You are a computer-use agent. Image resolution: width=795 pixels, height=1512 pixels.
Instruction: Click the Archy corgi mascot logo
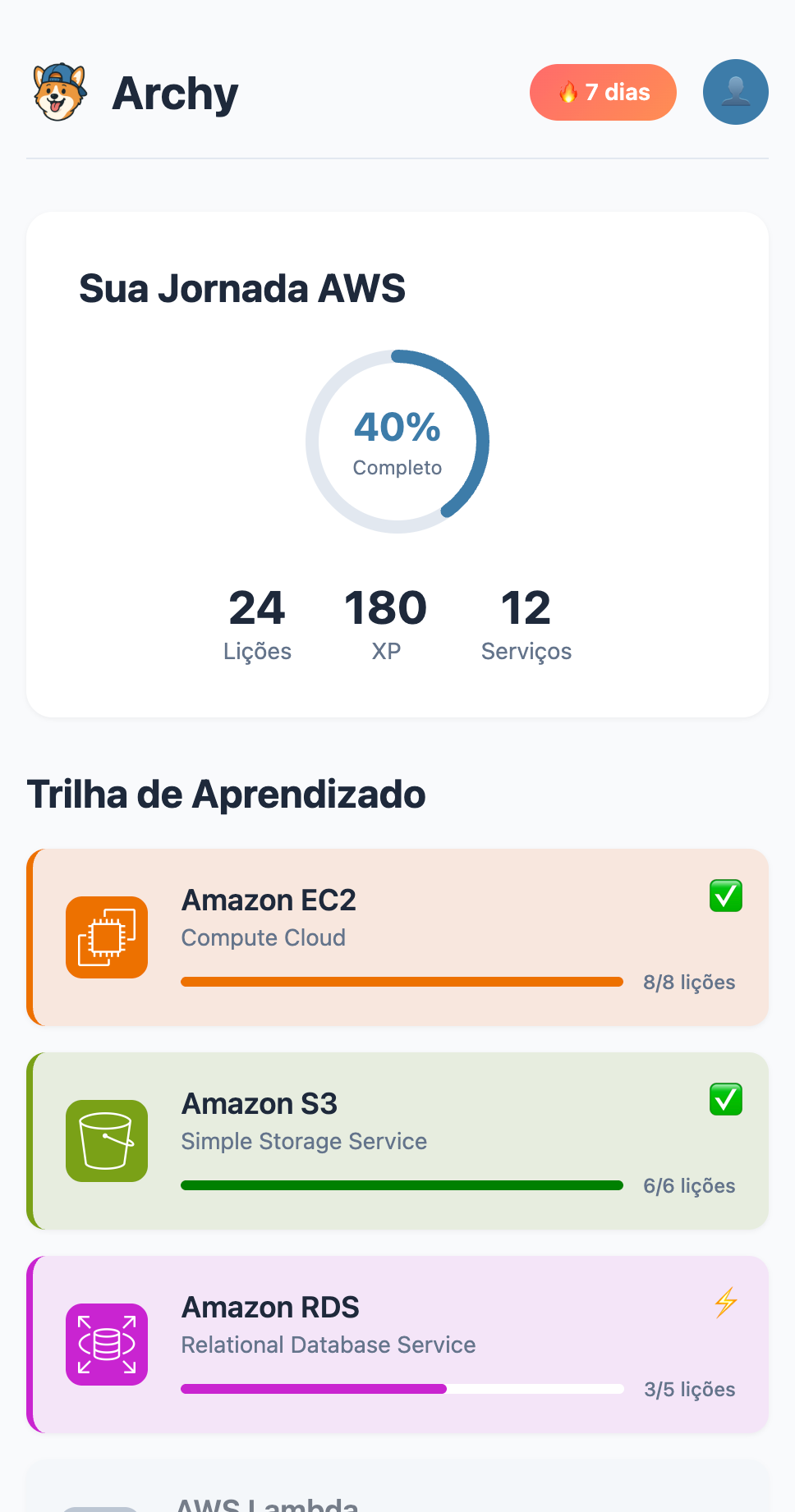59,93
